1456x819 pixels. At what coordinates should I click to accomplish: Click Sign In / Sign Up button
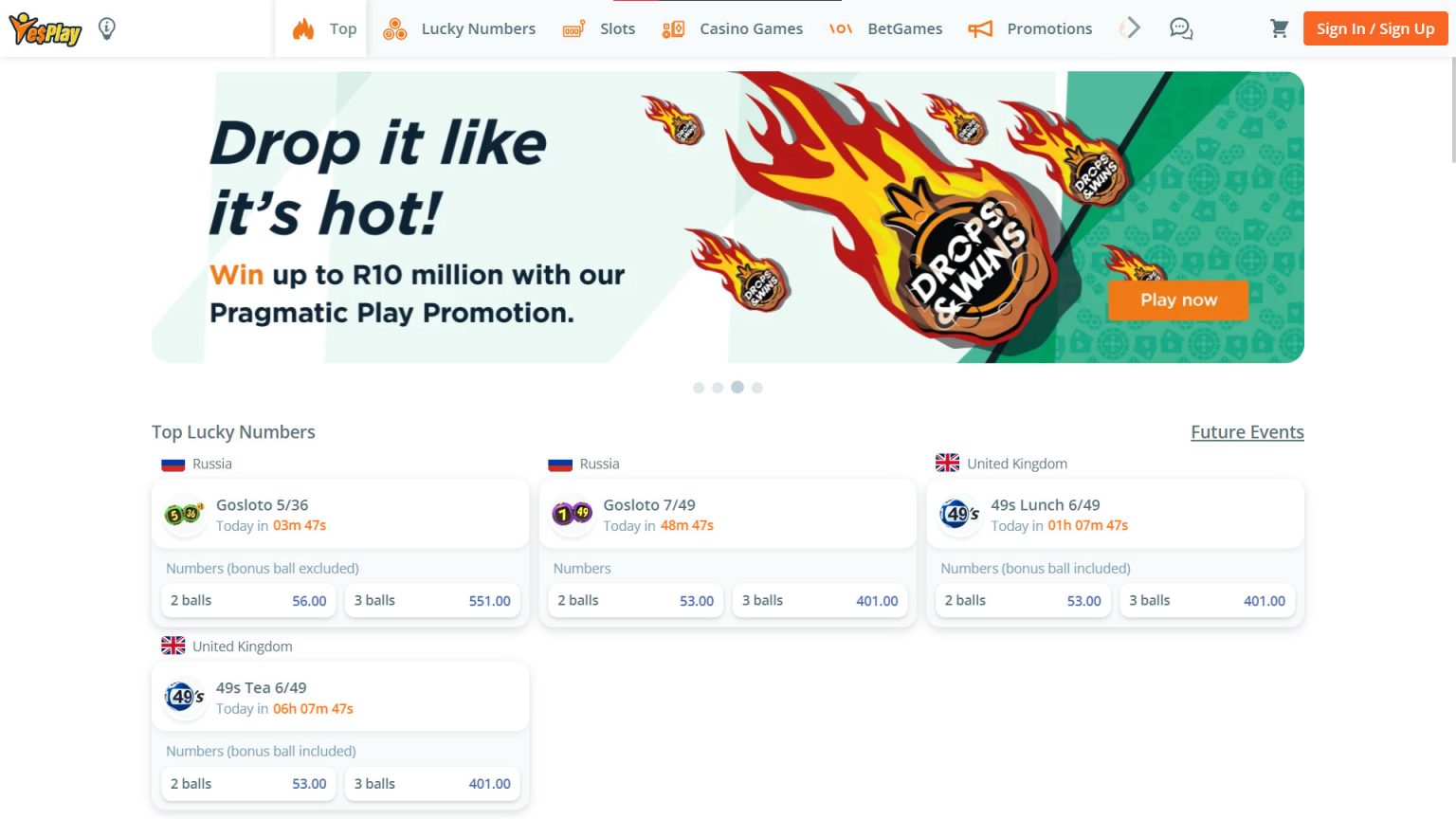[1375, 28]
